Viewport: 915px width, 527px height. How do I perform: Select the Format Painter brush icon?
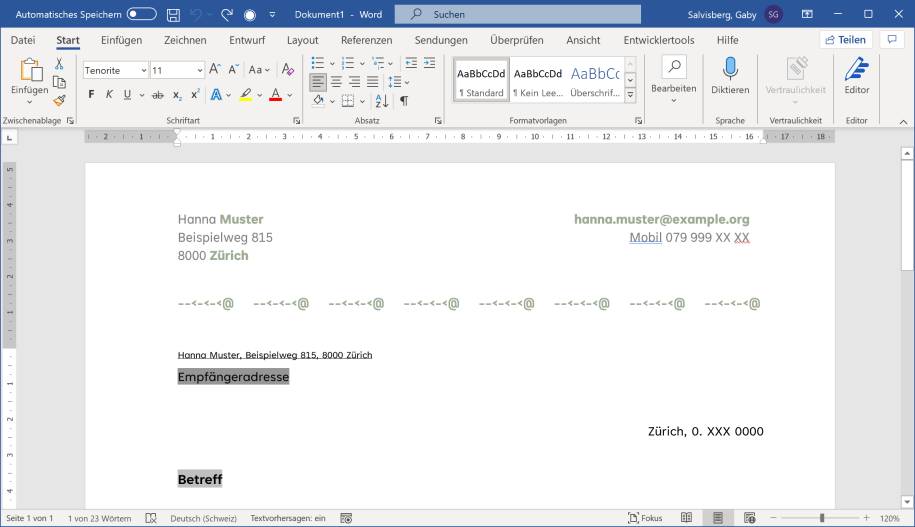point(59,100)
